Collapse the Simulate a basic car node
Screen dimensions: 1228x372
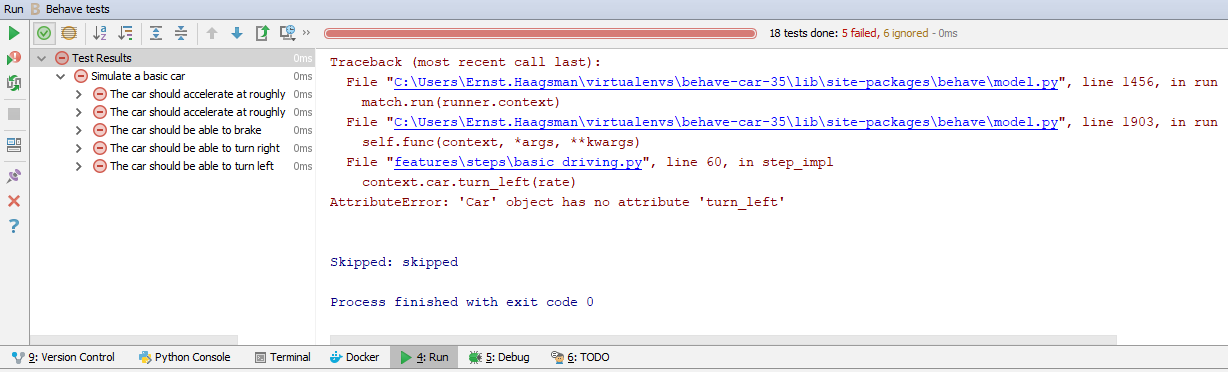click(x=61, y=76)
